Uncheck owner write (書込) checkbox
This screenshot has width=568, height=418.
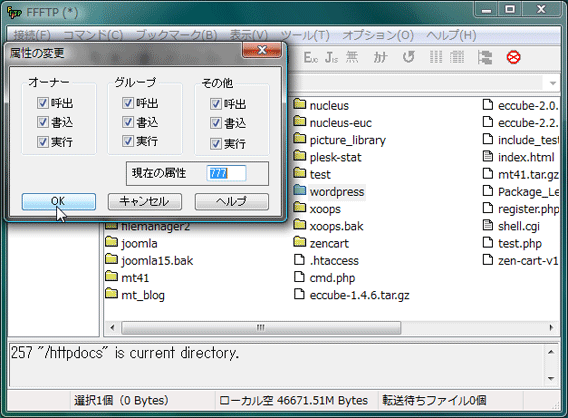coord(42,122)
